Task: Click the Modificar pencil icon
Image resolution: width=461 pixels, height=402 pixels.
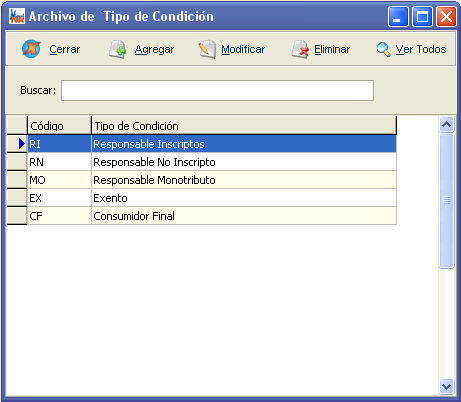Action: pos(207,49)
